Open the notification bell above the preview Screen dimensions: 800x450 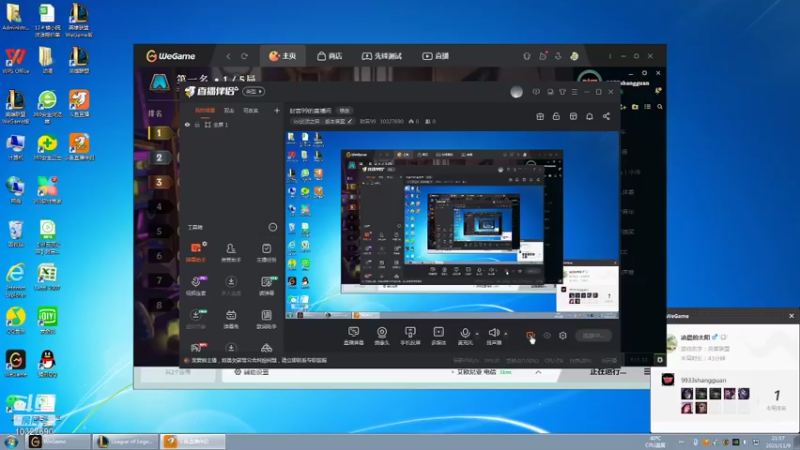pos(589,116)
